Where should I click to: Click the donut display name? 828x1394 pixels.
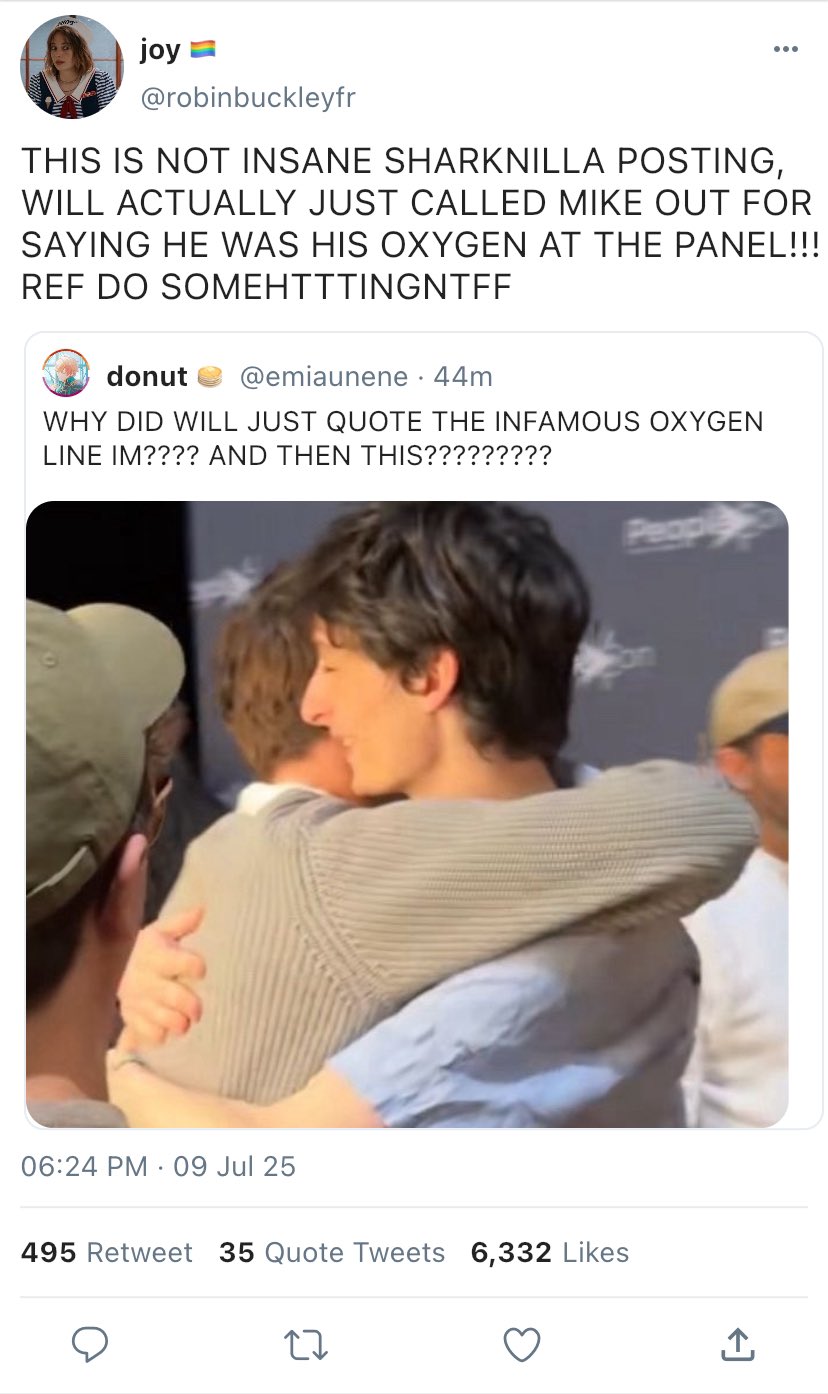pos(147,376)
